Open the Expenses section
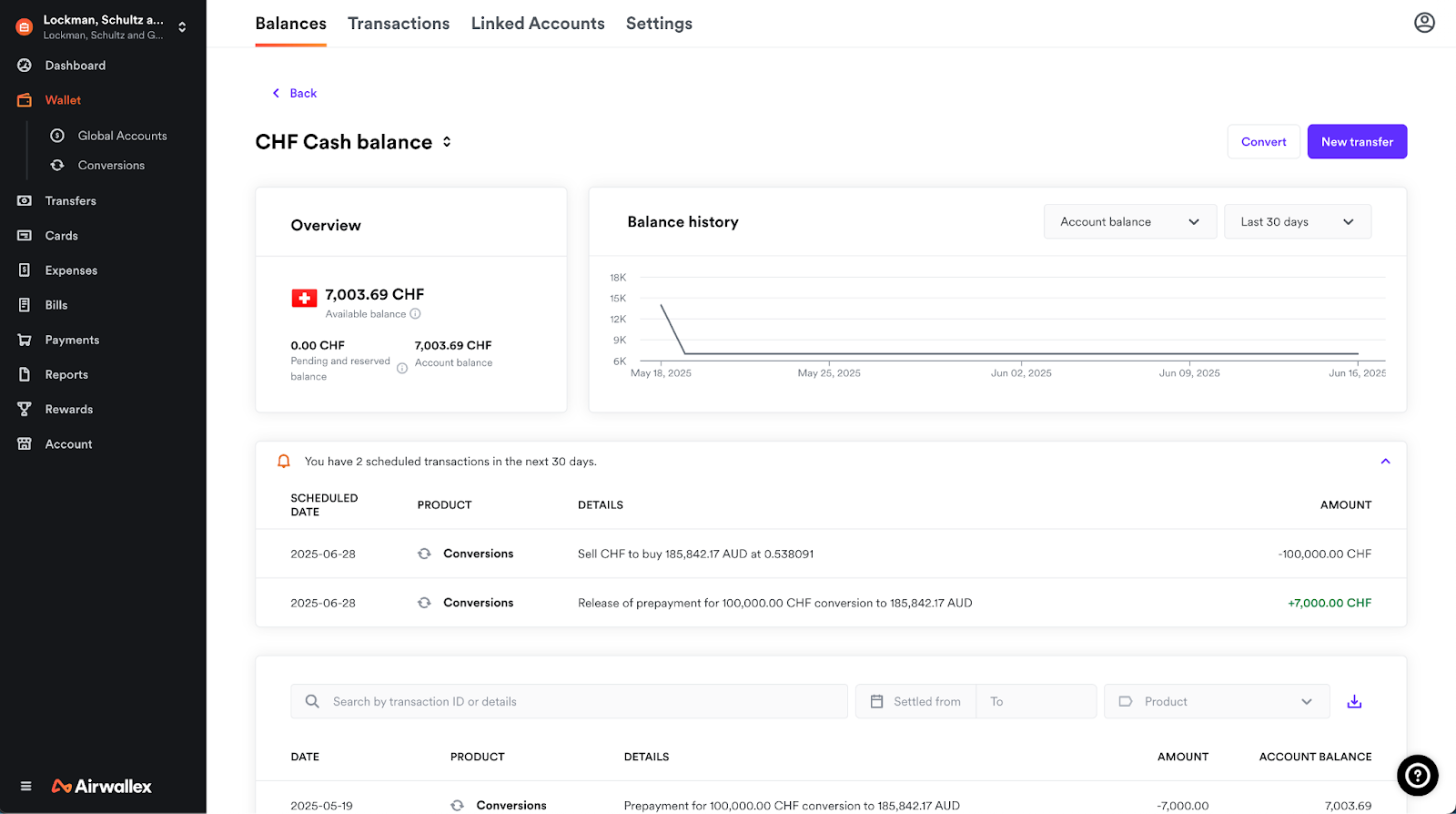The height and width of the screenshot is (814, 1456). click(71, 270)
